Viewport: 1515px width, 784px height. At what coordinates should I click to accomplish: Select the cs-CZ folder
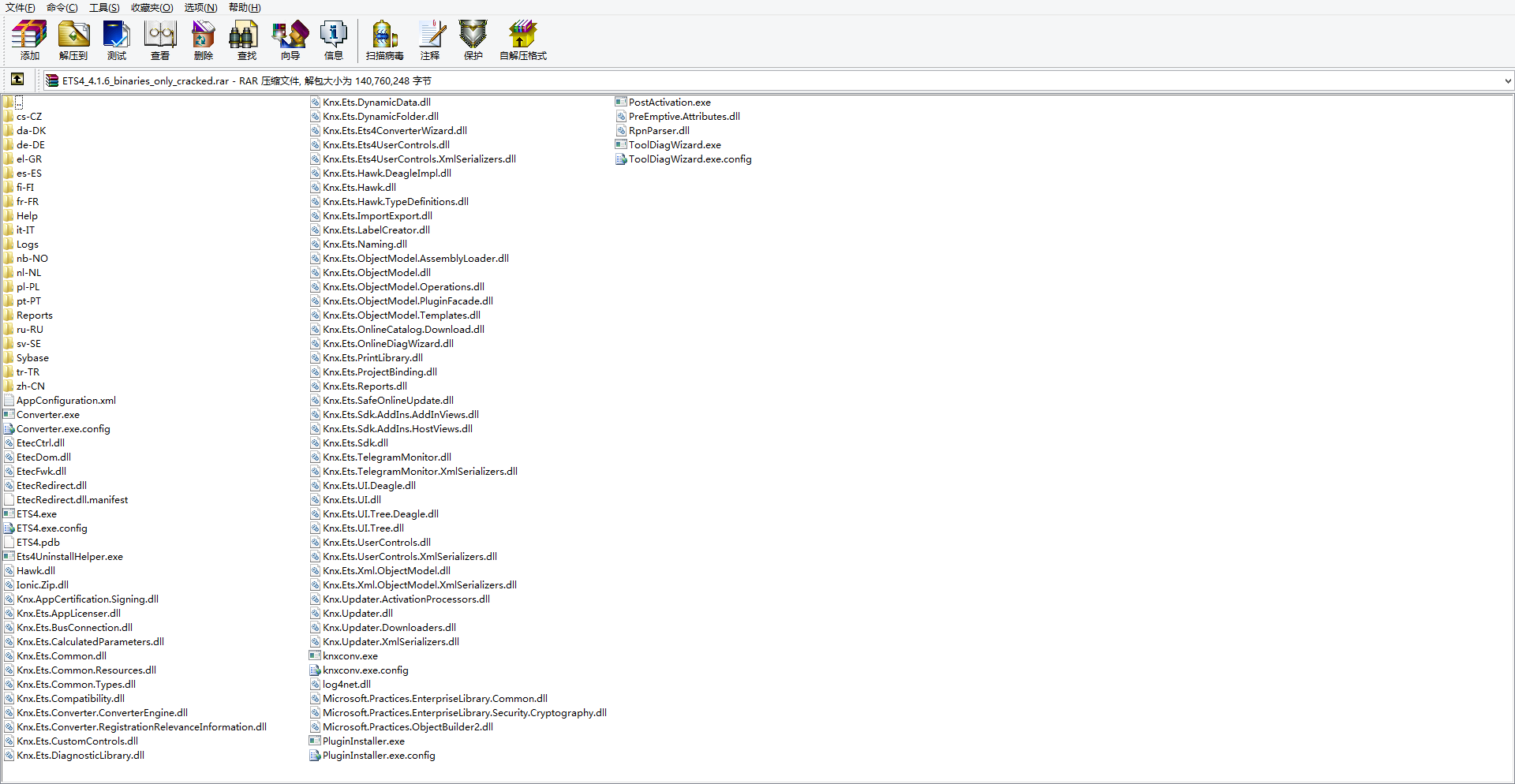pos(23,117)
